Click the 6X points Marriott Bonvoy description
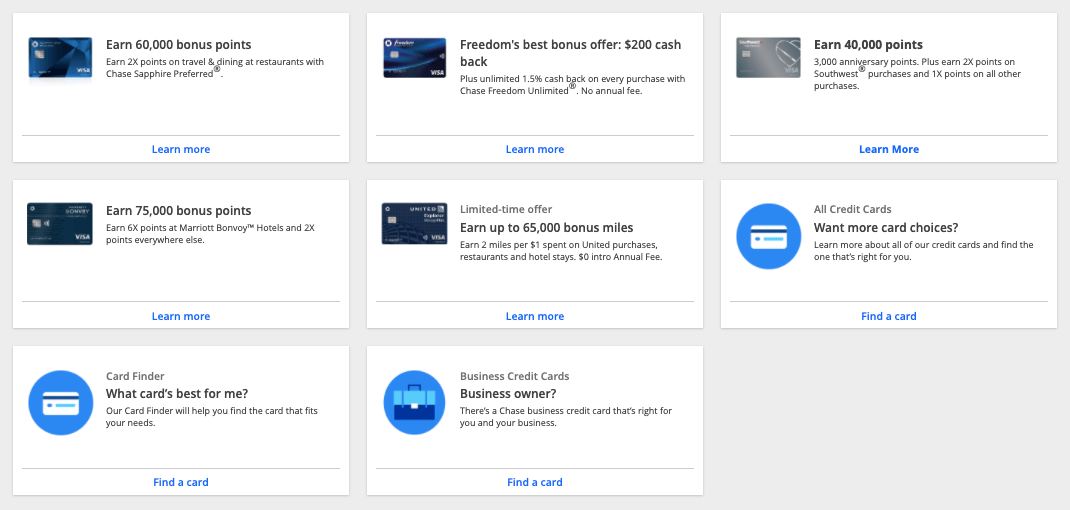The width and height of the screenshot is (1070, 510). click(x=210, y=233)
